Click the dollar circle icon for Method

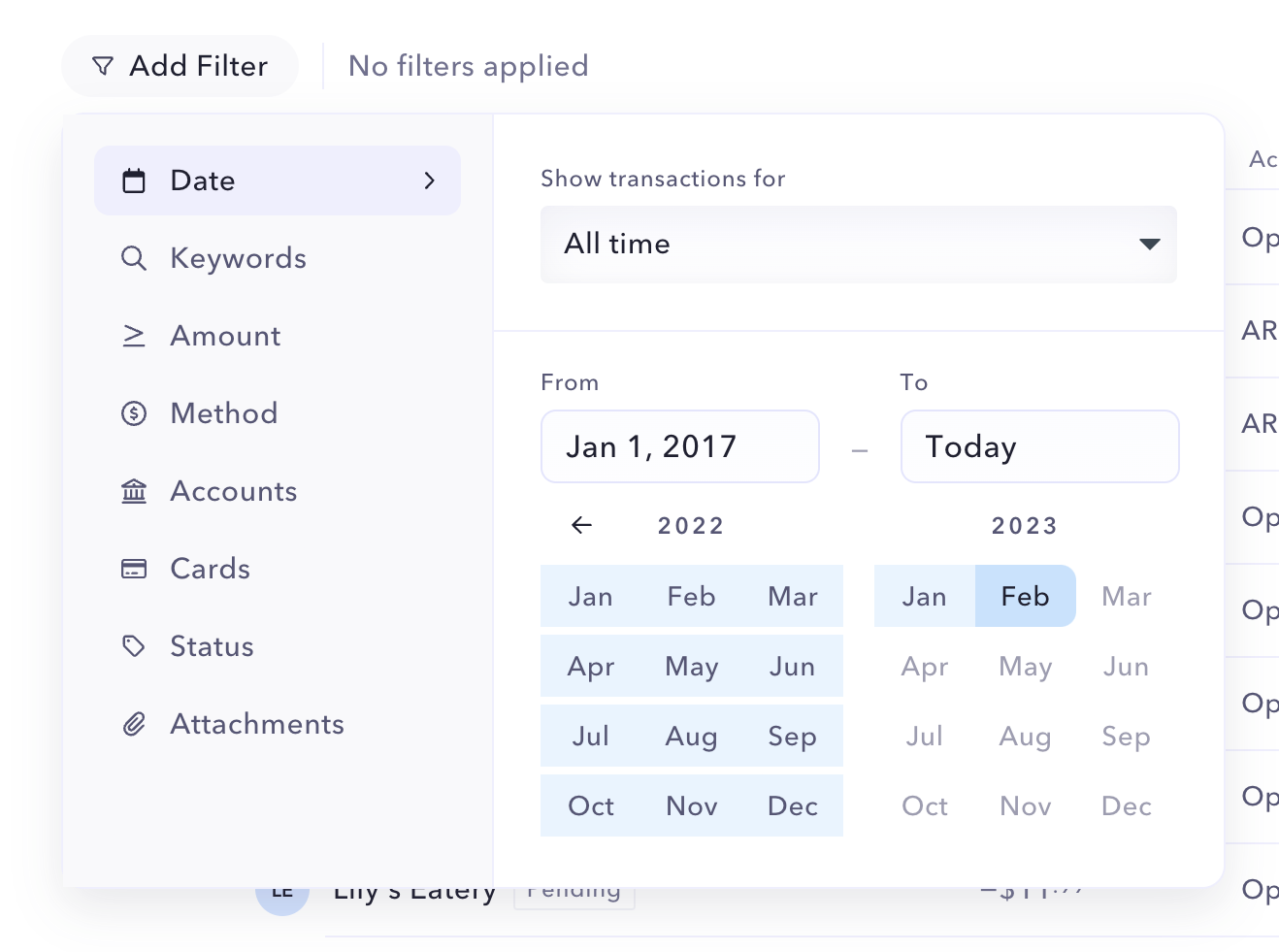point(134,413)
